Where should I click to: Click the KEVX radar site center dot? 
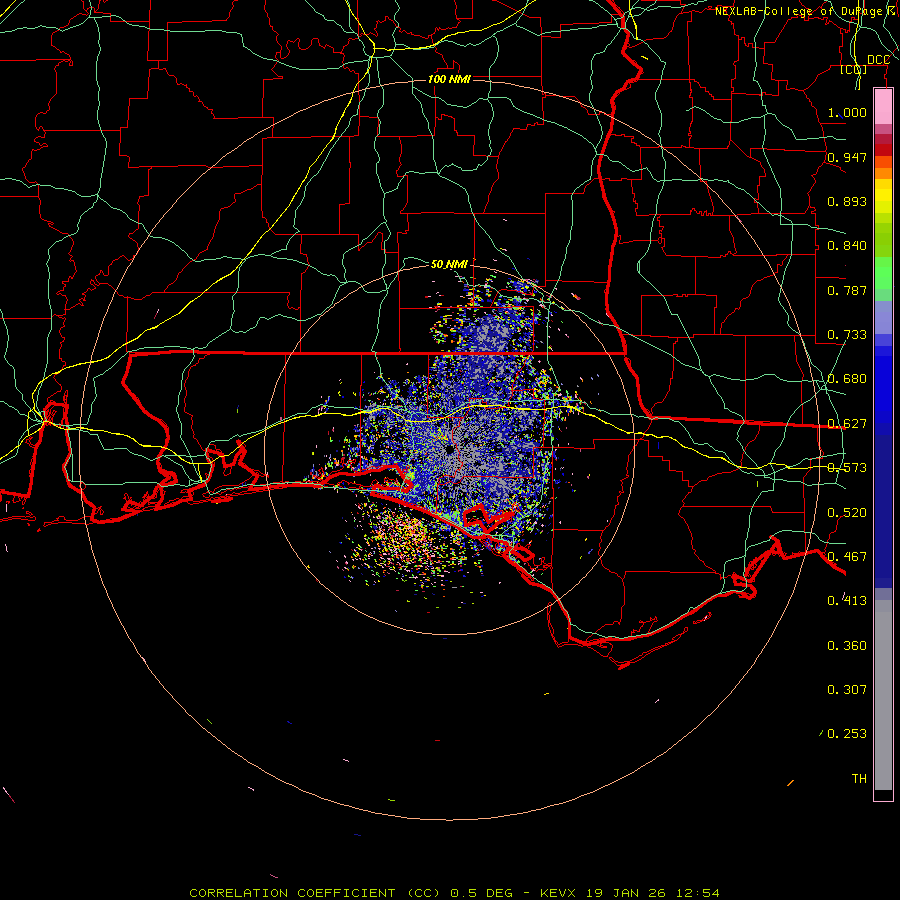point(449,449)
